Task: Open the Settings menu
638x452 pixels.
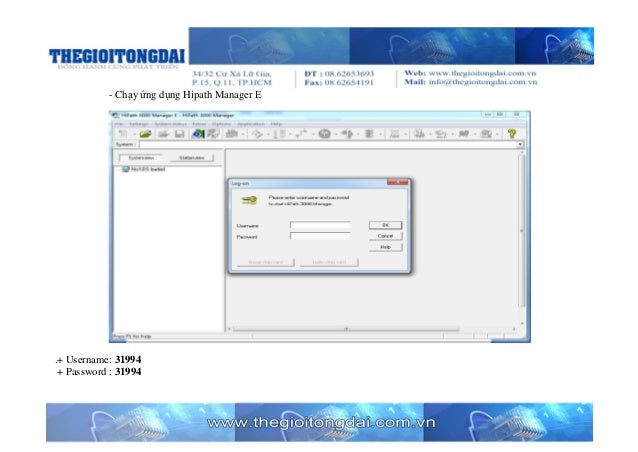Action: pos(138,124)
